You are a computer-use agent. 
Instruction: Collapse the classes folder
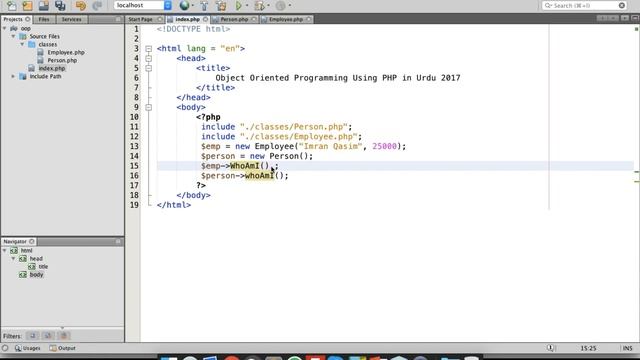point(22,44)
